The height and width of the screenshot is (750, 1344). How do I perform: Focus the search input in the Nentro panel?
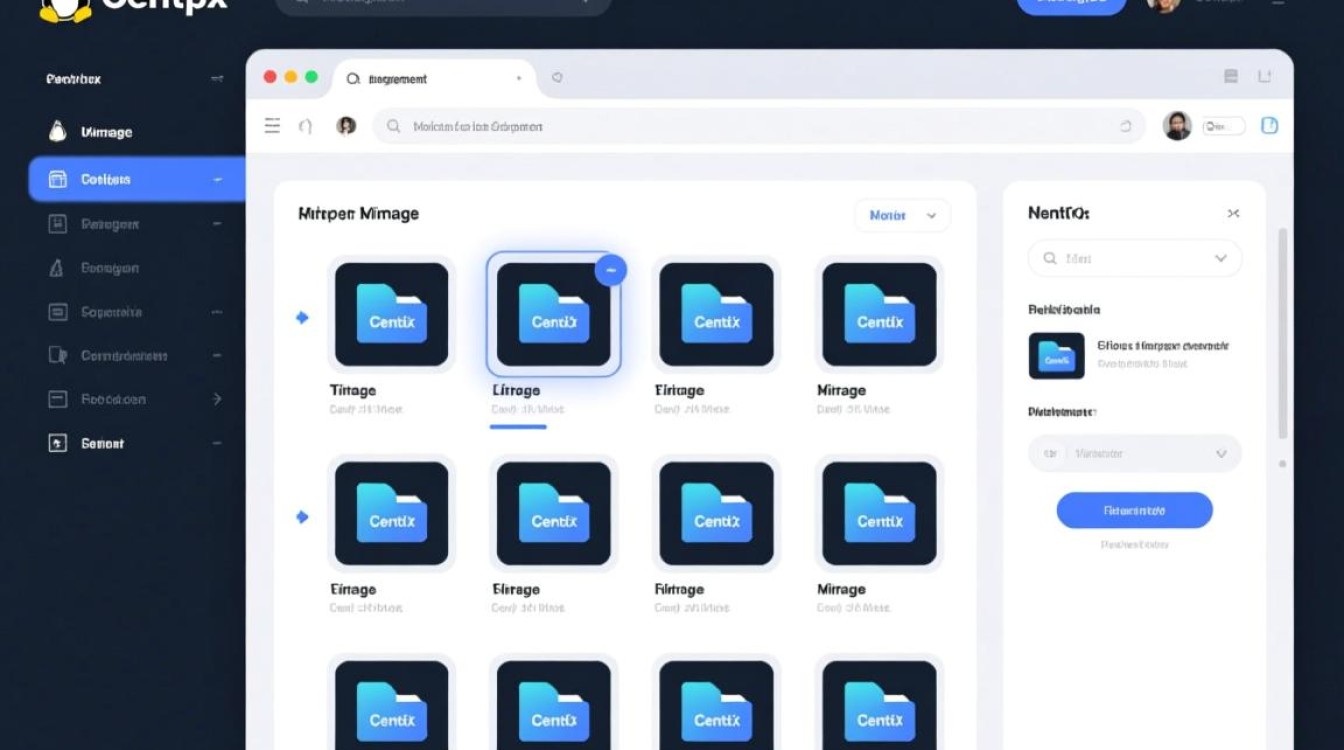(x=1135, y=258)
